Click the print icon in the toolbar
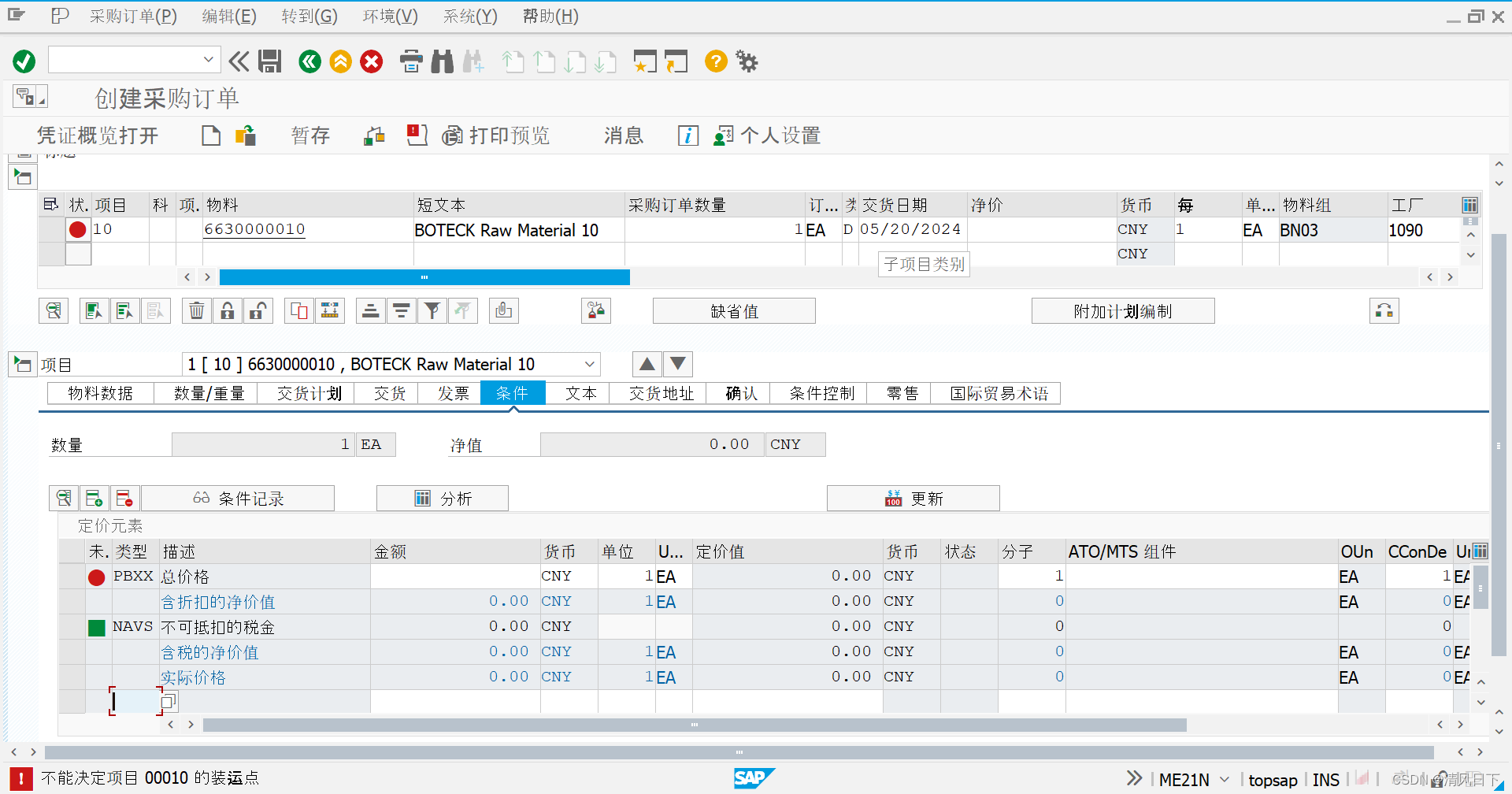Viewport: 1512px width, 794px height. coord(410,61)
